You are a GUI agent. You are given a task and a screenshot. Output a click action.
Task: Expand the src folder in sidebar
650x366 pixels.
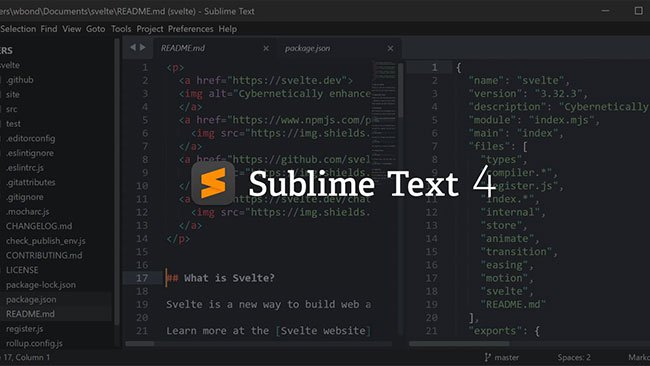click(x=12, y=109)
